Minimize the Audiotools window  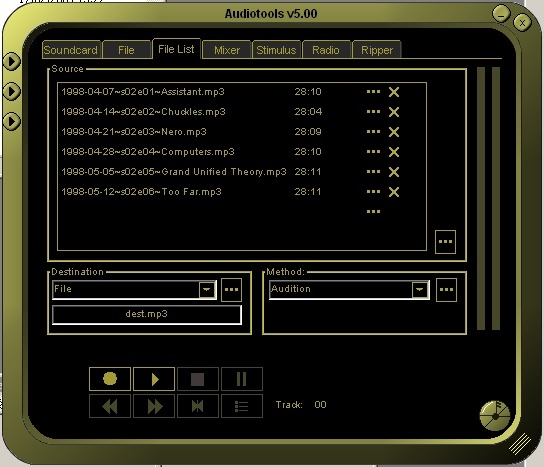(x=501, y=15)
